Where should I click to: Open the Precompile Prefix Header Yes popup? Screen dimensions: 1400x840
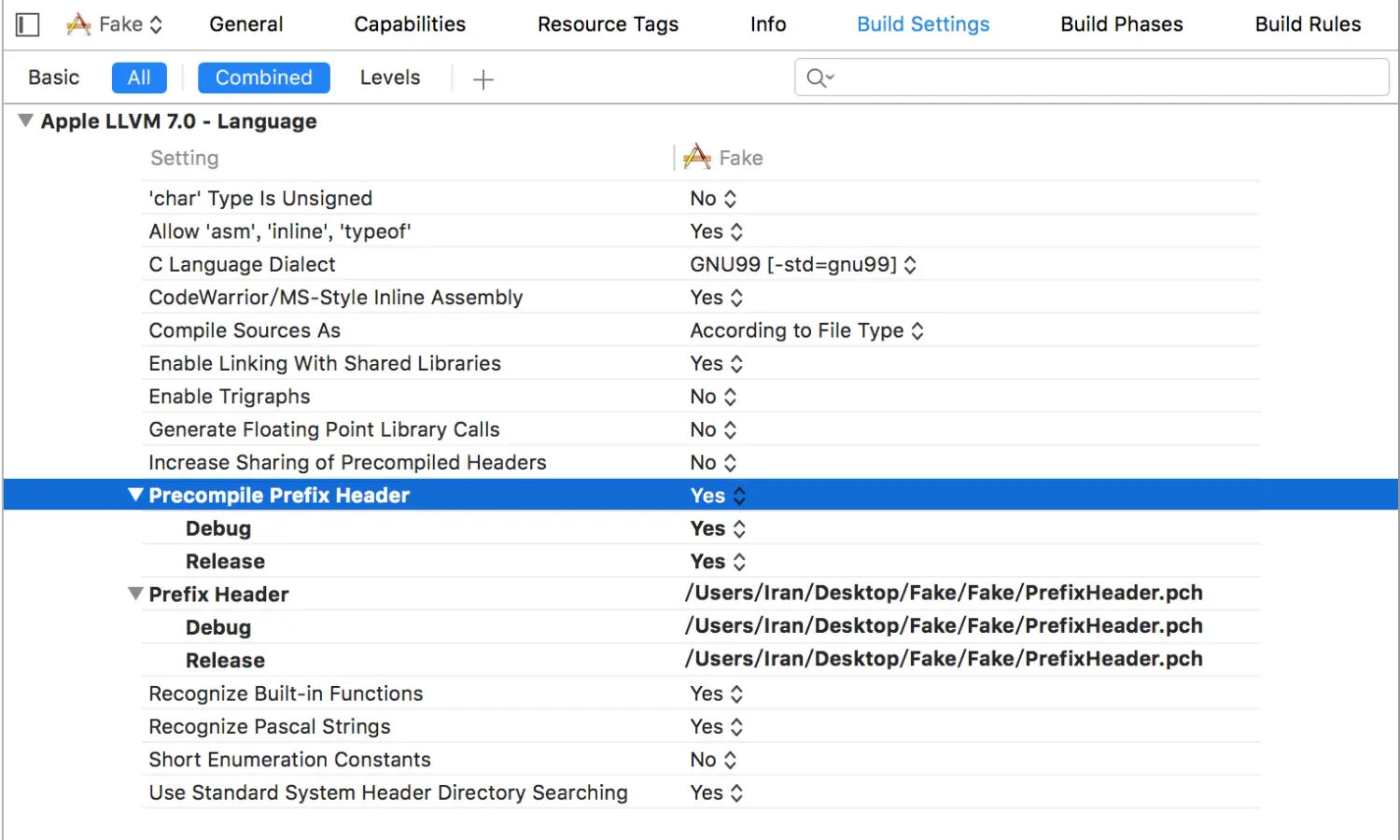718,496
